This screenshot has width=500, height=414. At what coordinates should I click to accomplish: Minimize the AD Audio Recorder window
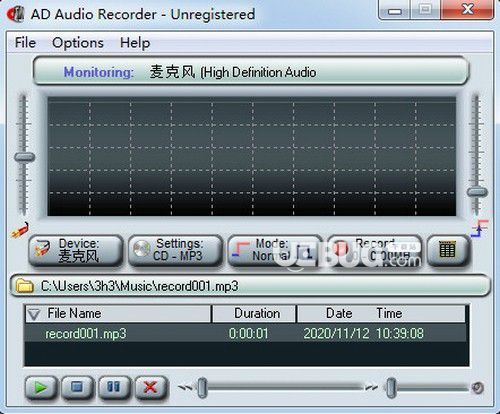[395, 11]
